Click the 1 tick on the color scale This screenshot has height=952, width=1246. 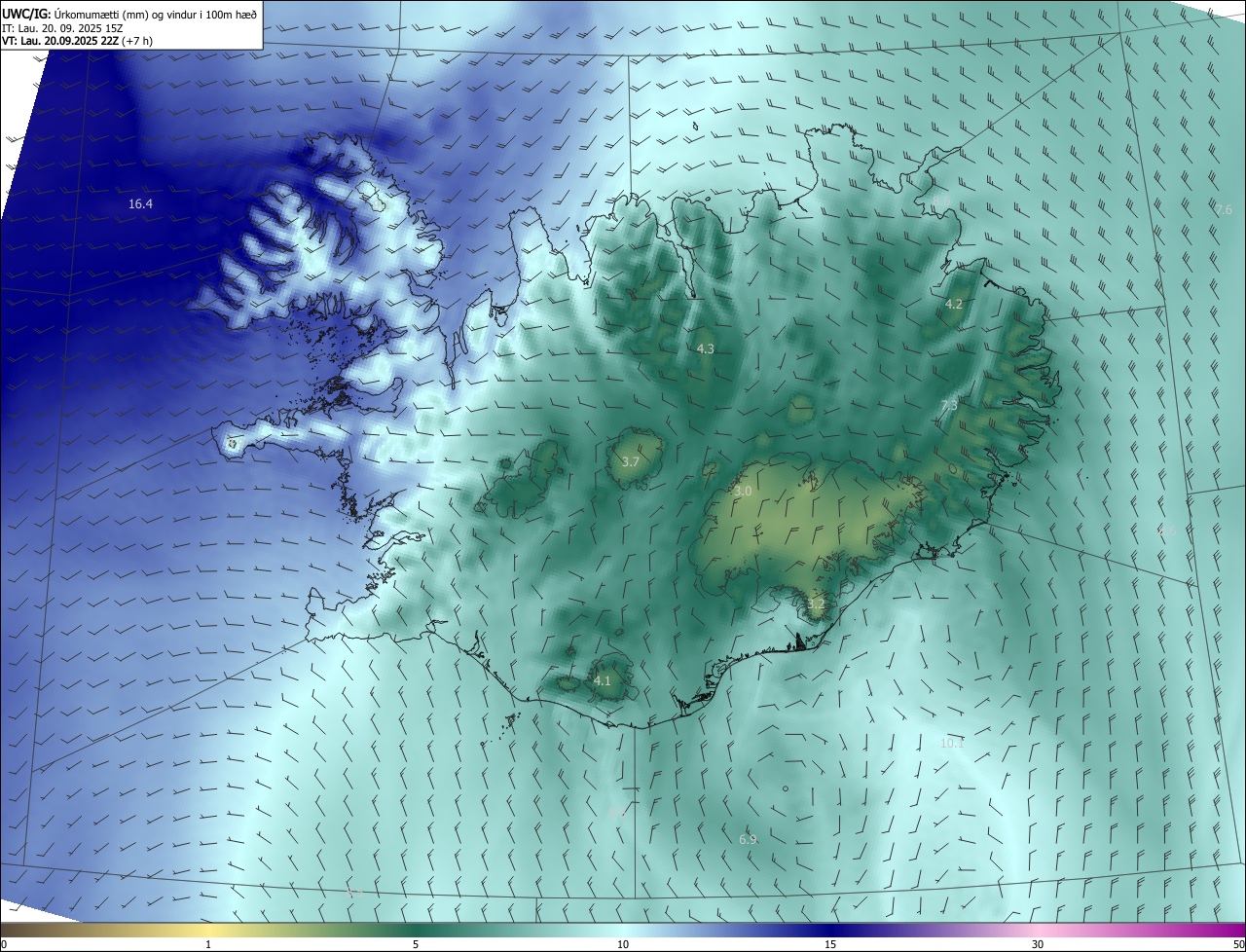[208, 945]
